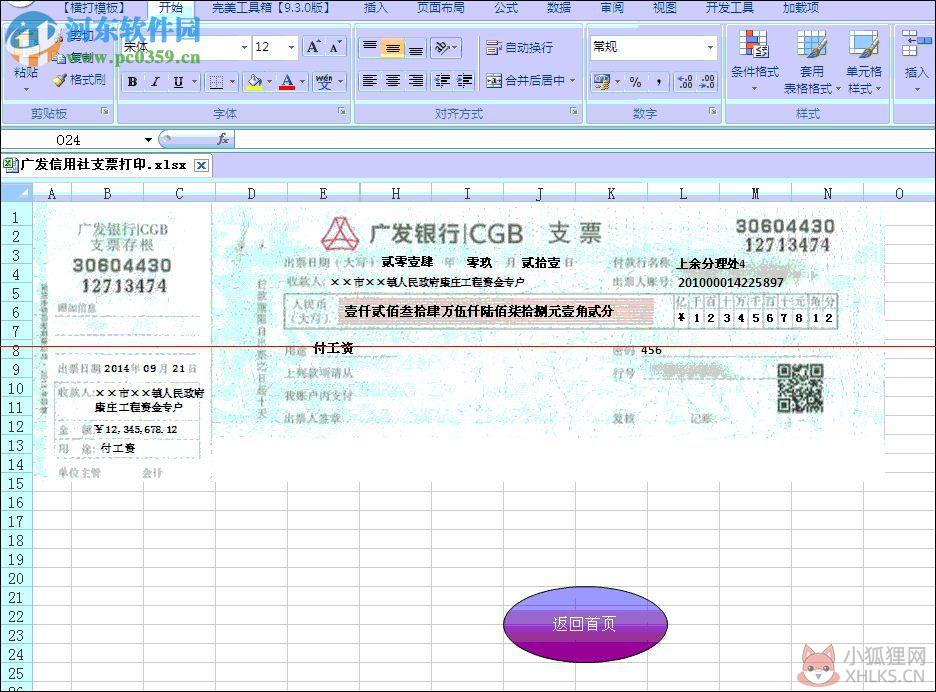
Task: Click the fx insert function button
Action: tap(223, 140)
